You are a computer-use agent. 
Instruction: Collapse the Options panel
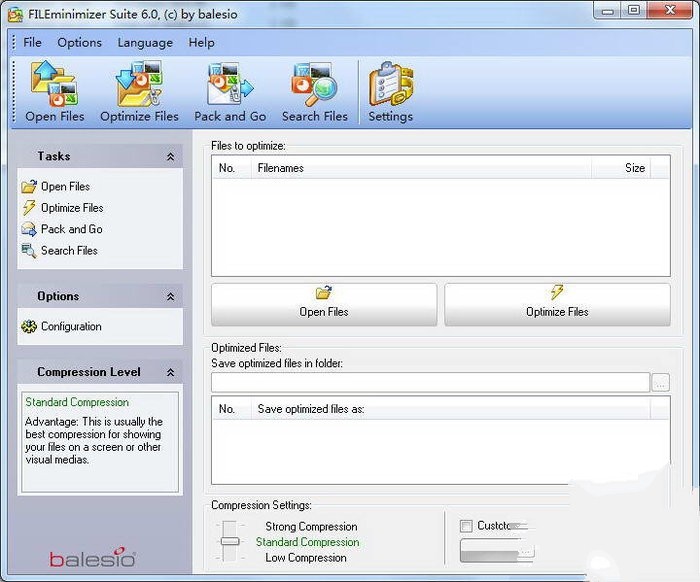point(170,296)
